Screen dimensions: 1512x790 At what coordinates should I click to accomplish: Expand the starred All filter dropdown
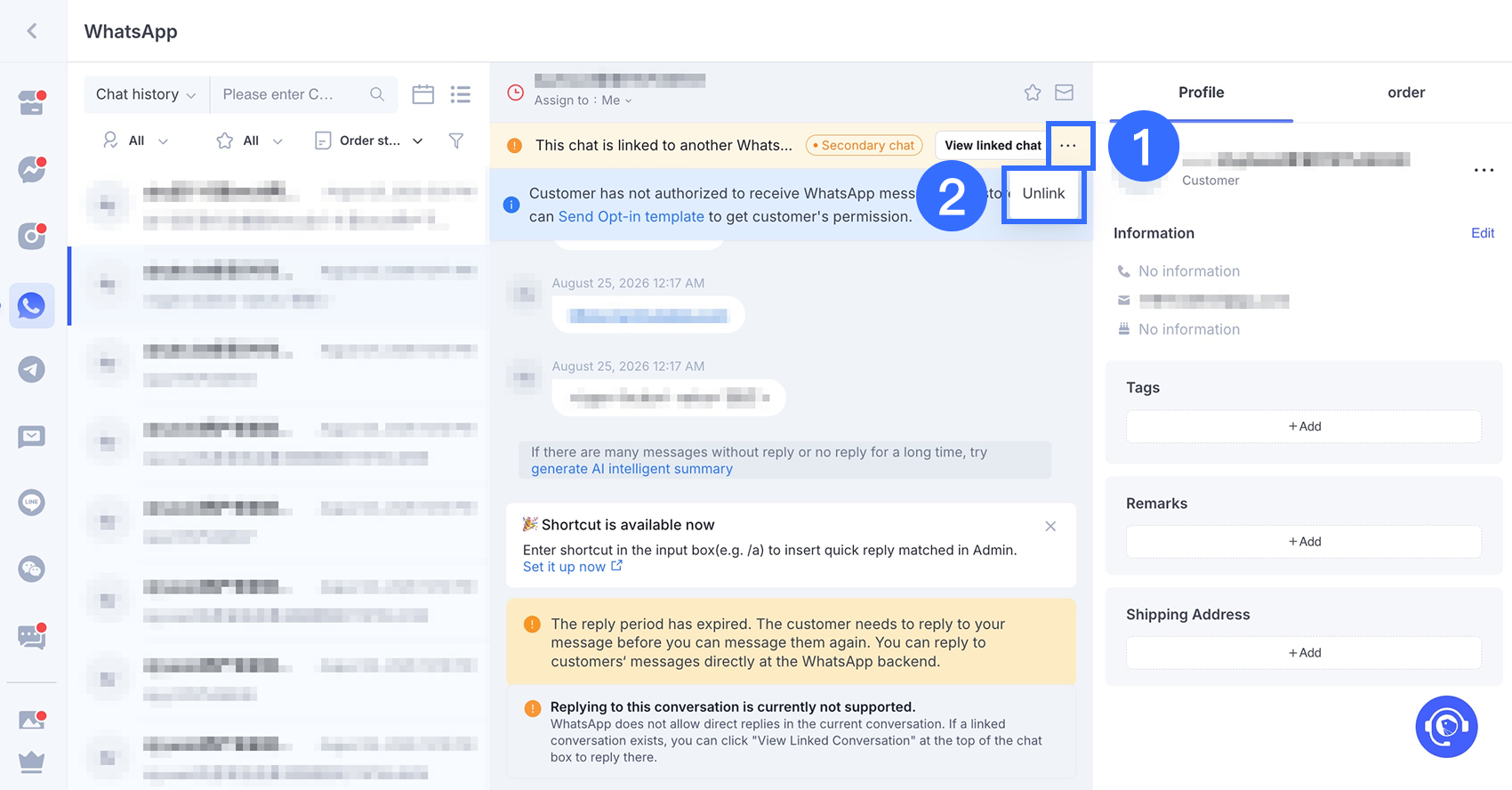pyautogui.click(x=250, y=141)
